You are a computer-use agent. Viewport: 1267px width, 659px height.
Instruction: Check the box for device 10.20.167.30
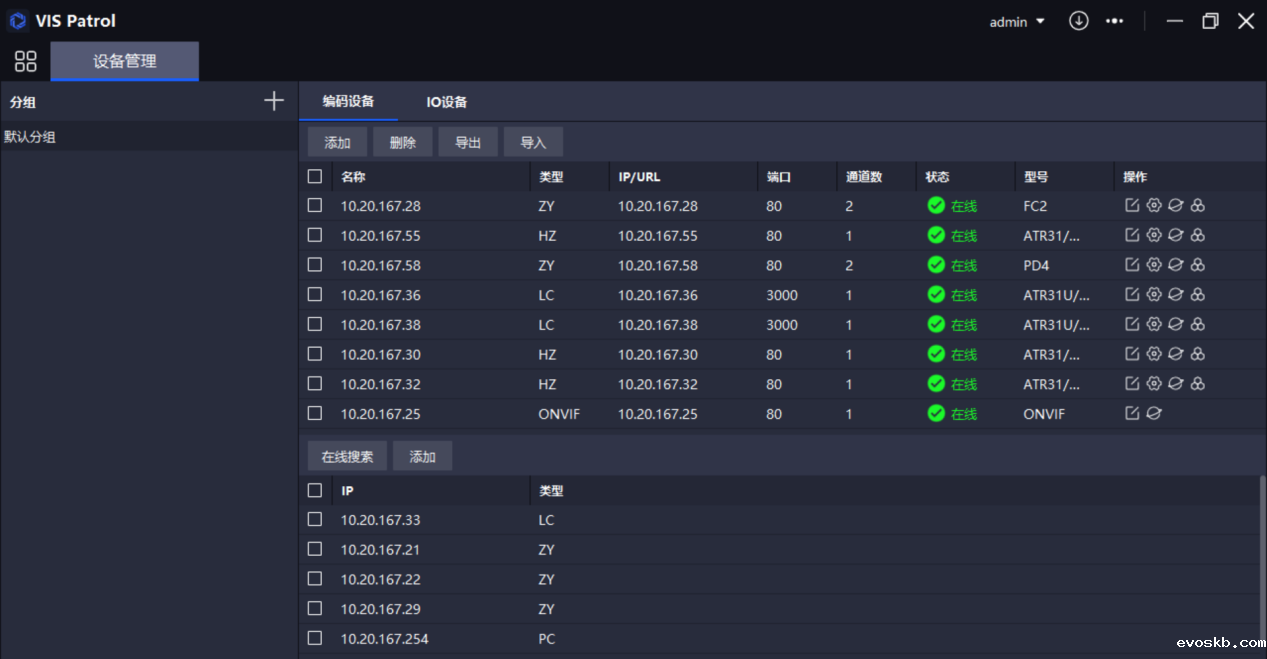315,354
